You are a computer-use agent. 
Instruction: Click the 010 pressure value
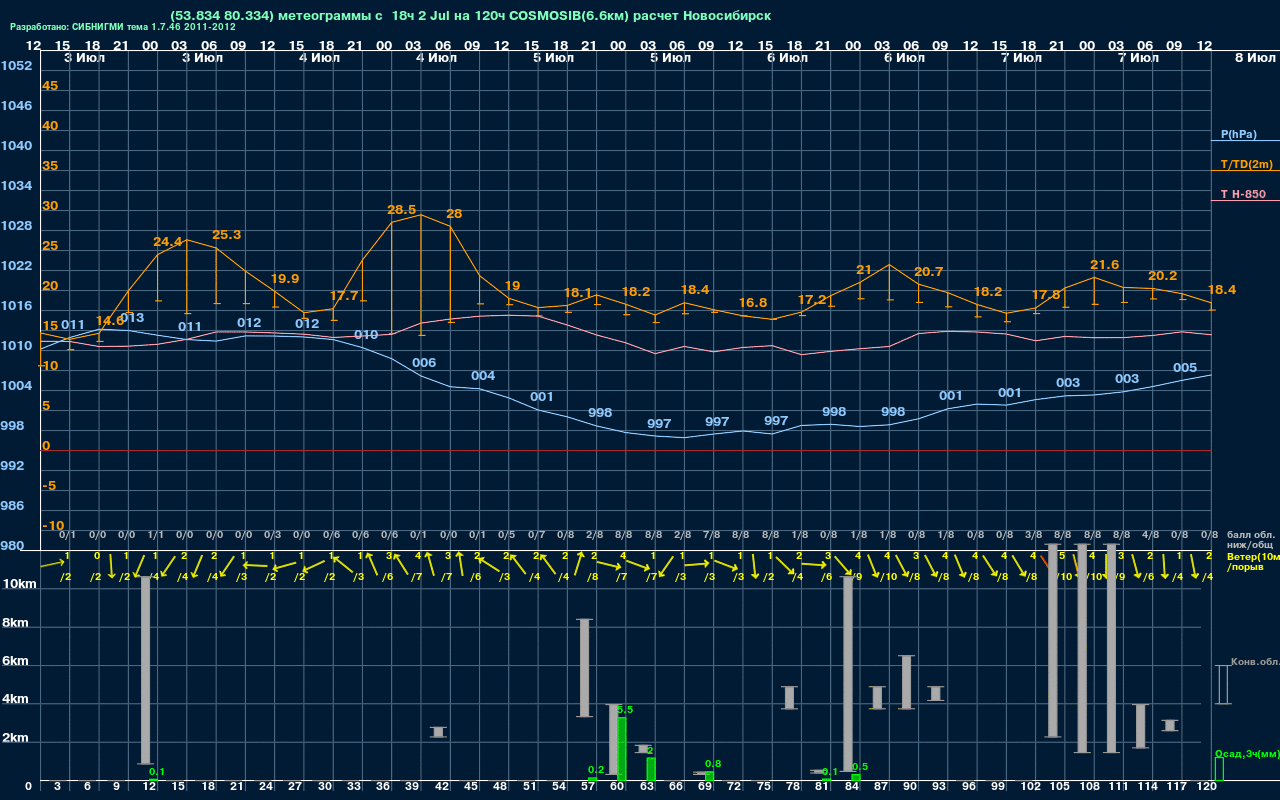tap(366, 335)
